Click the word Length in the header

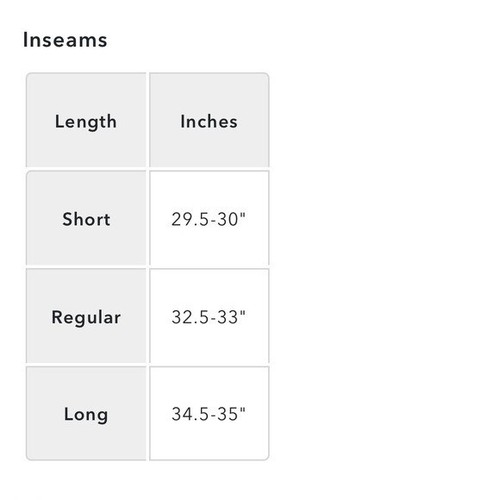coord(86,122)
